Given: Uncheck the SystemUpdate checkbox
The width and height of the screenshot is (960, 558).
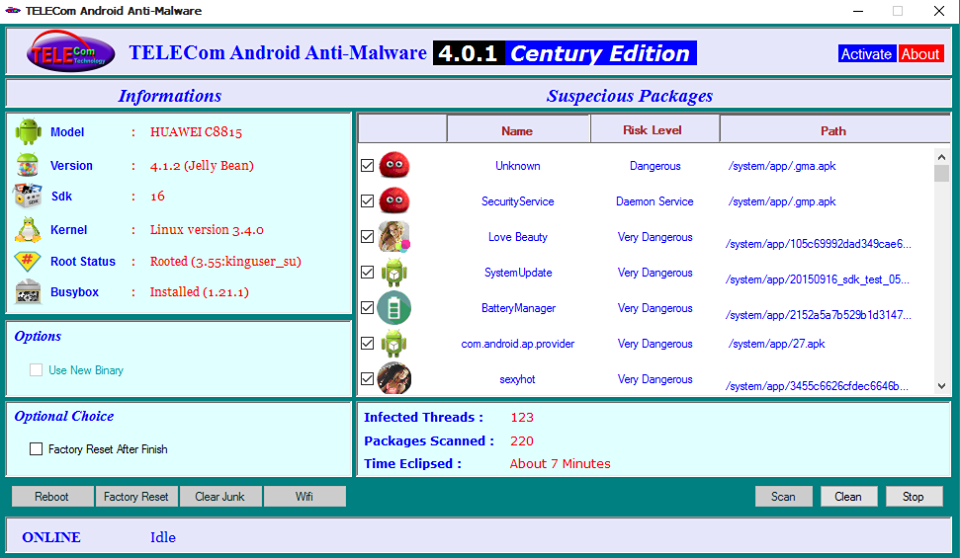Looking at the screenshot, I should pos(367,272).
